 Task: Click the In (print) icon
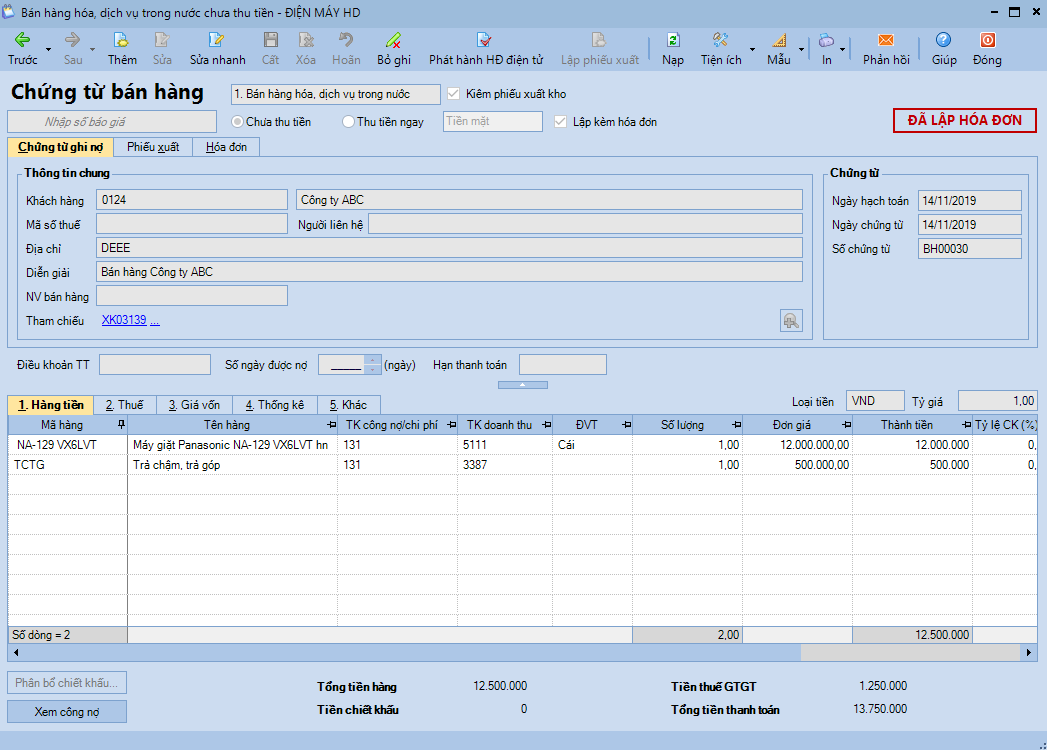pyautogui.click(x=826, y=40)
